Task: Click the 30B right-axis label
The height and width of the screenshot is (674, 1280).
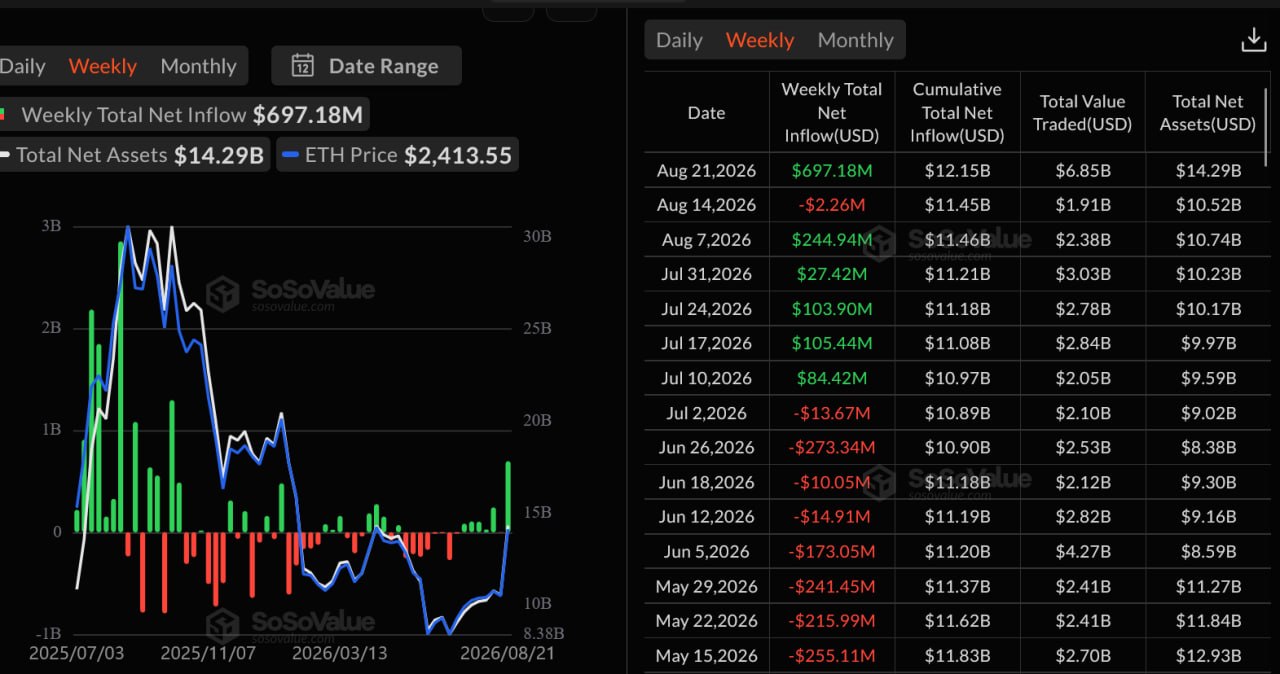Action: coord(537,236)
